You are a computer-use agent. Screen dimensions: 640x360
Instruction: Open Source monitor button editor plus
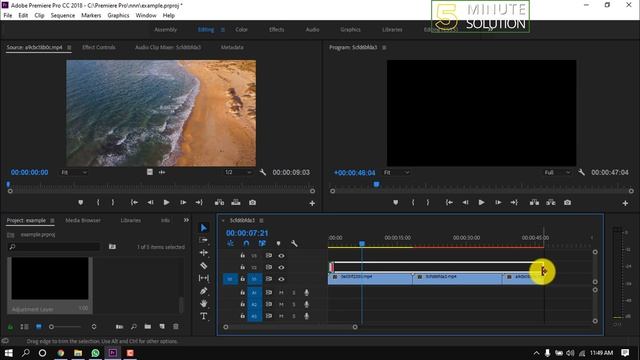pos(312,203)
